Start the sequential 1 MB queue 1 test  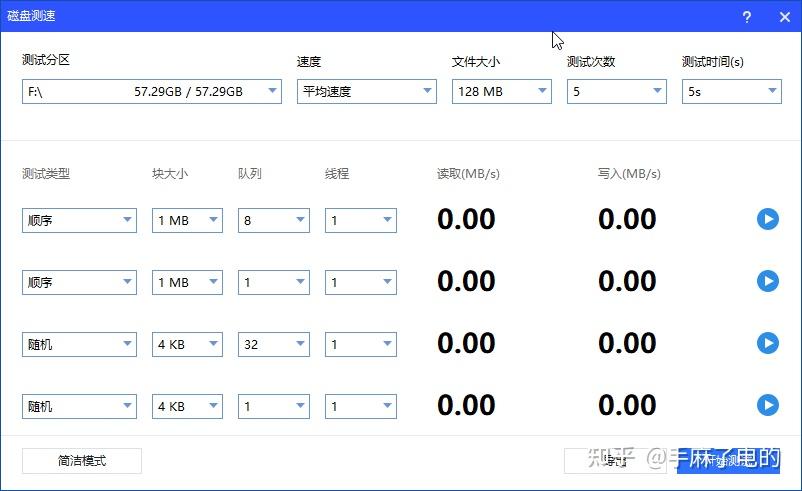(768, 281)
